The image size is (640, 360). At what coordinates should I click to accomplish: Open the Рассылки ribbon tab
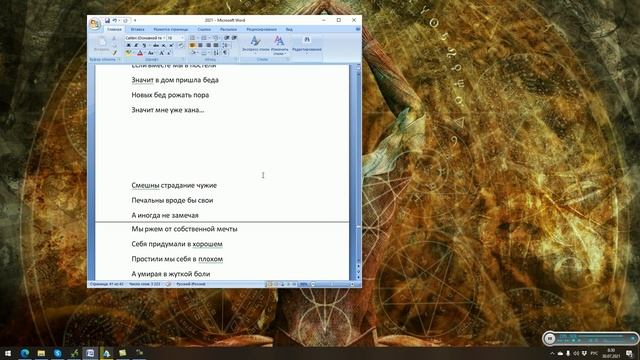(228, 29)
